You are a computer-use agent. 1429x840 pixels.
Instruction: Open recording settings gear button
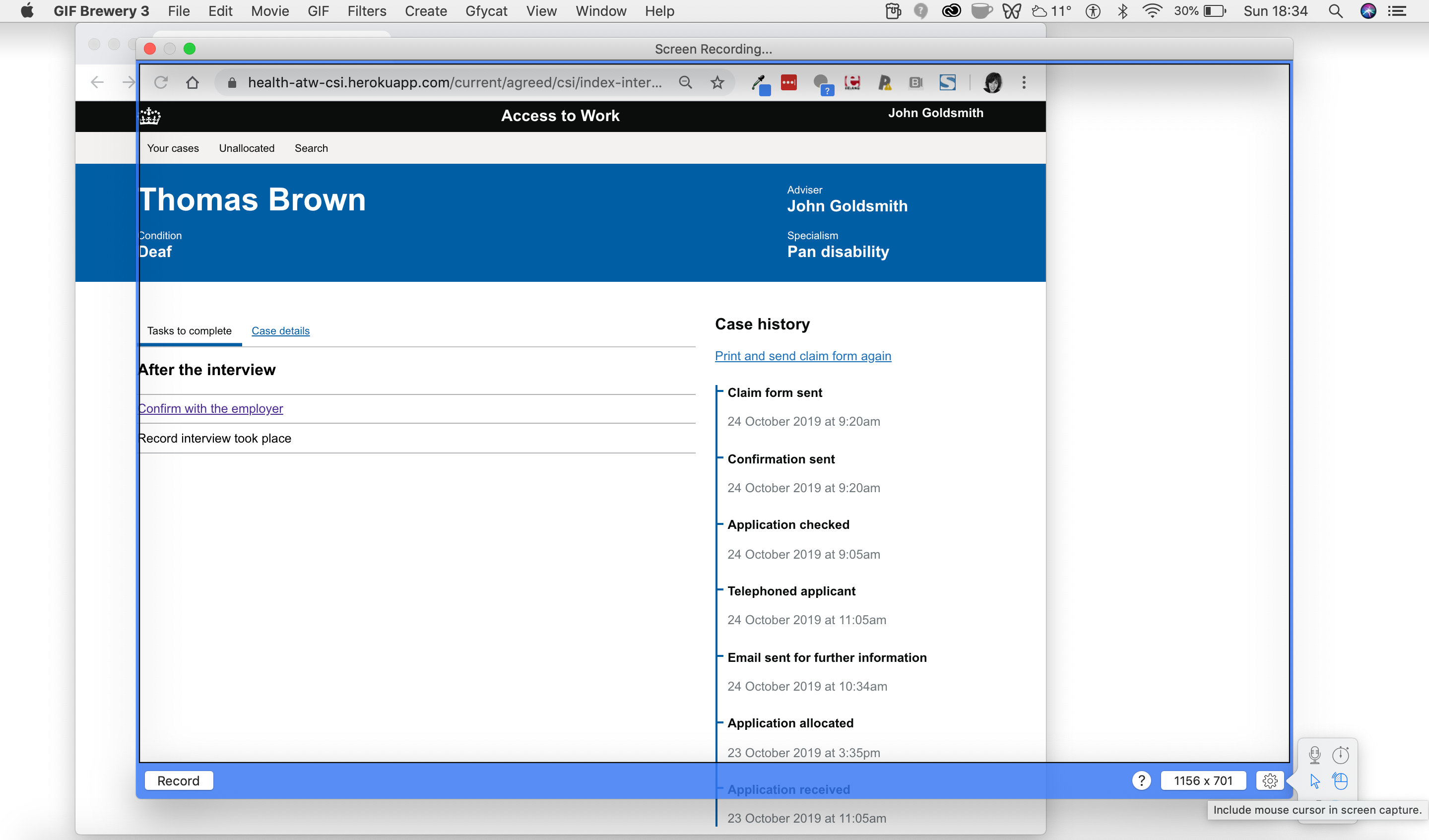(x=1270, y=780)
